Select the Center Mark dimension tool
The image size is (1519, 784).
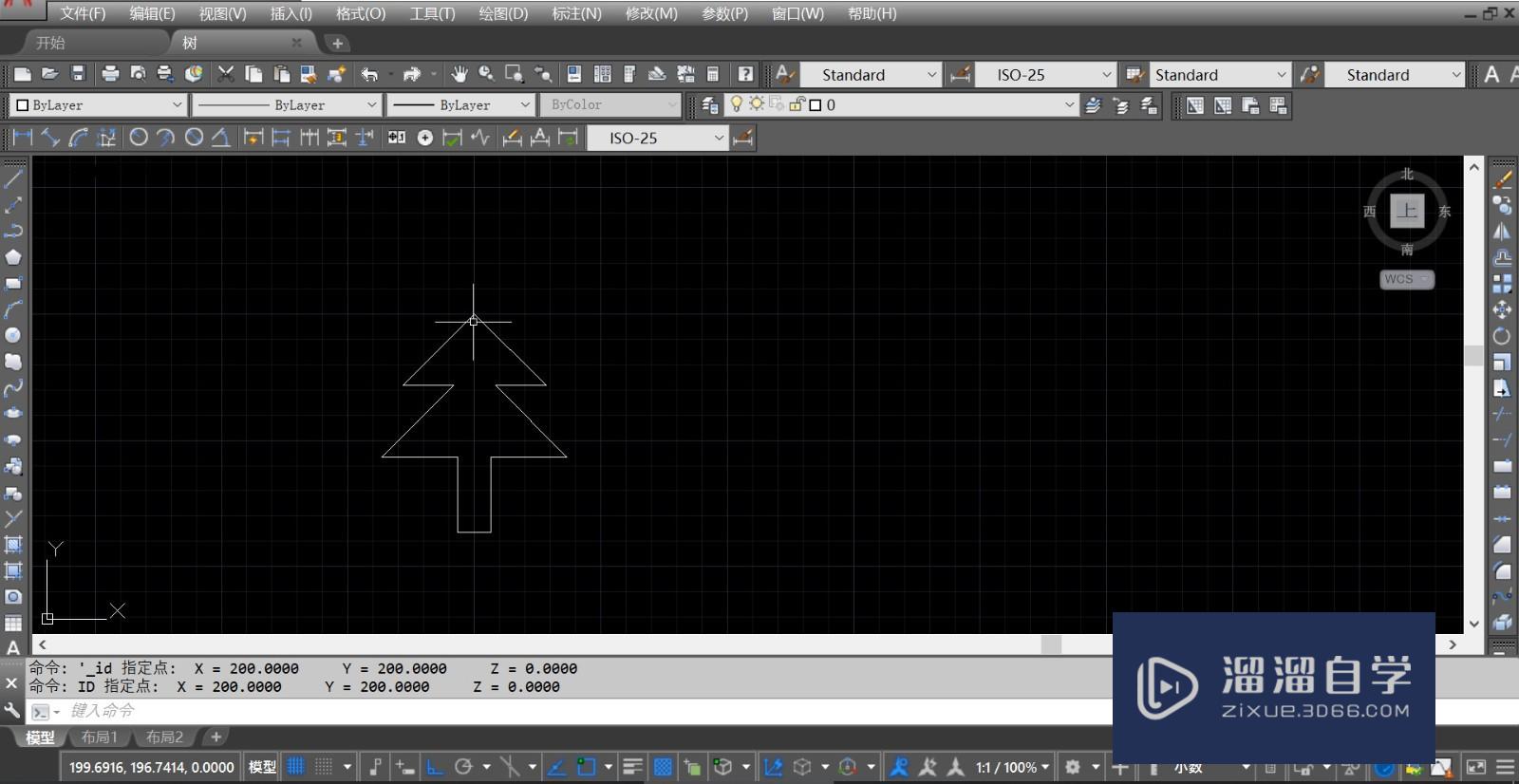pos(425,138)
